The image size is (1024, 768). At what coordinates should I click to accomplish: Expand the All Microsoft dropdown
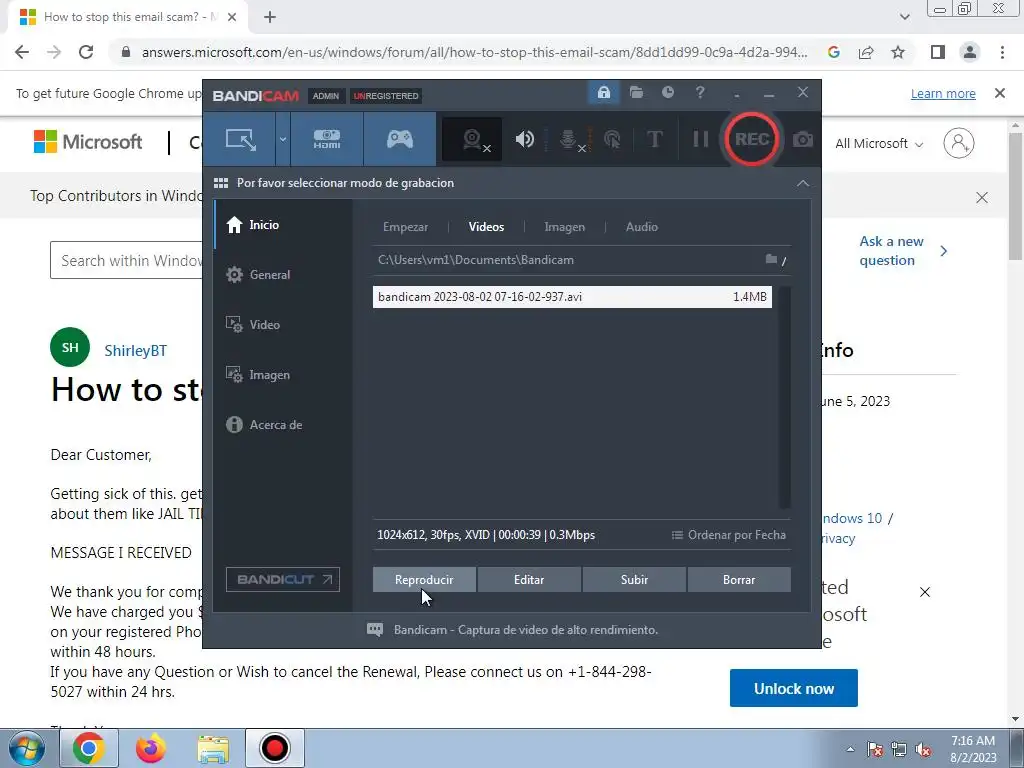pyautogui.click(x=879, y=143)
